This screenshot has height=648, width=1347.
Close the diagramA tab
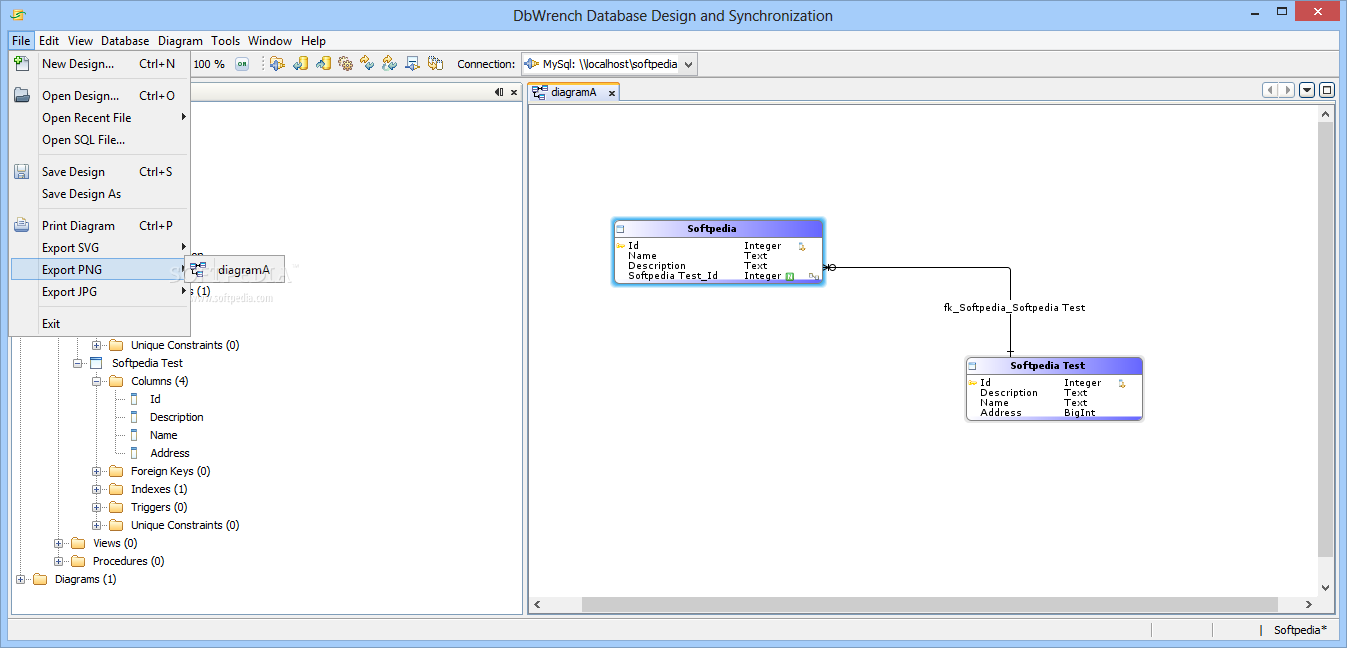(x=611, y=93)
